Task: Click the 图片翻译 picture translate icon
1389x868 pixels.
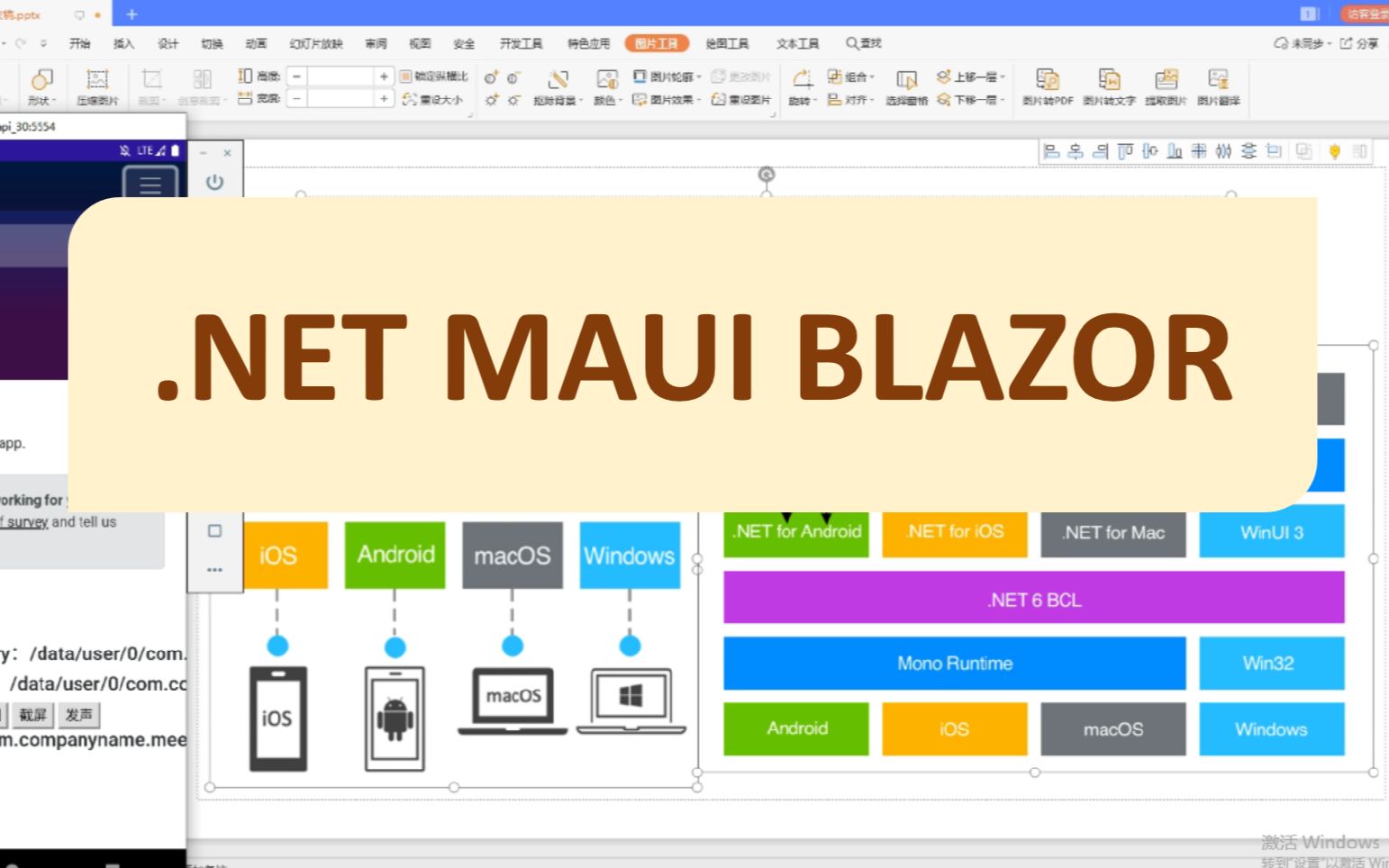Action: coord(1219,79)
